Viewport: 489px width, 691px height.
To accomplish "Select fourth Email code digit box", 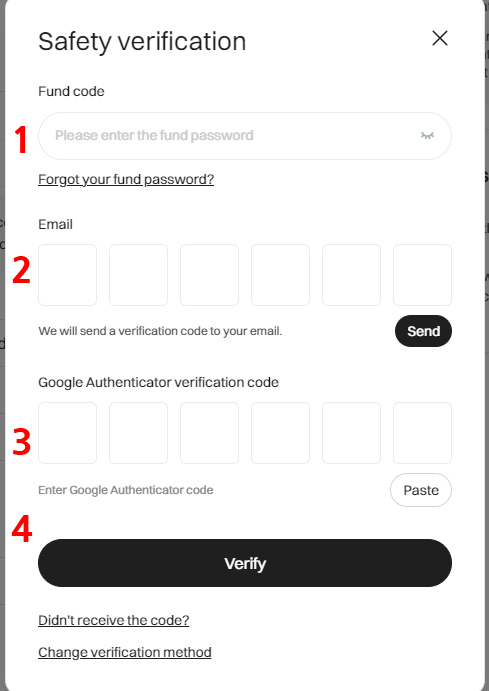I will [x=280, y=275].
